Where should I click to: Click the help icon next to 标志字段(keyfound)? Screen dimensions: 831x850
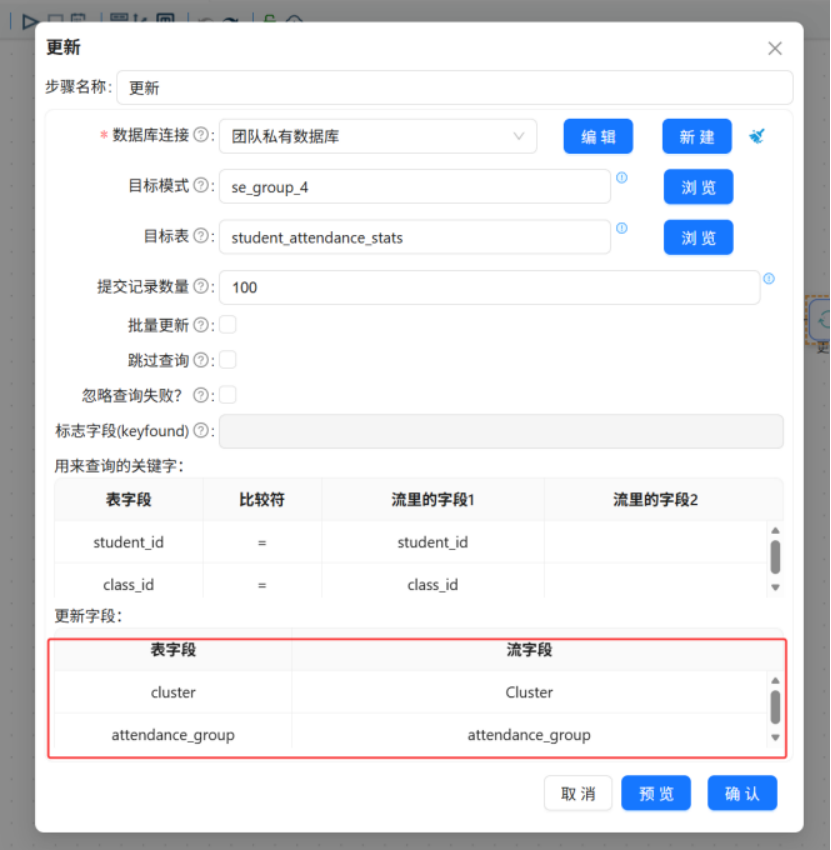pyautogui.click(x=201, y=430)
